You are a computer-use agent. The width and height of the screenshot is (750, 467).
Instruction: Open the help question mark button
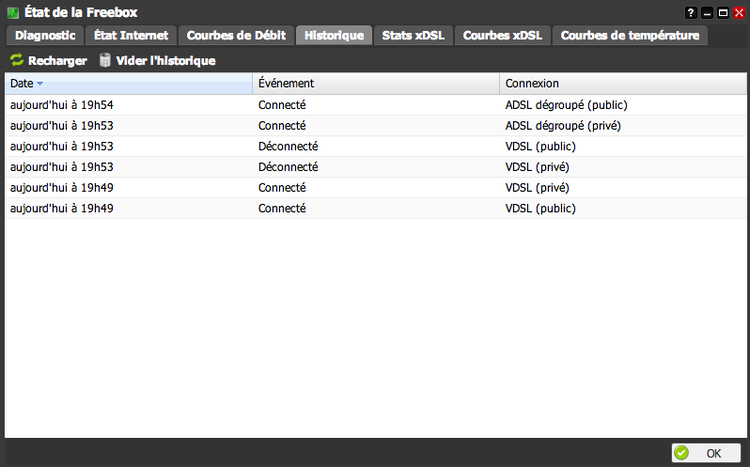(691, 13)
